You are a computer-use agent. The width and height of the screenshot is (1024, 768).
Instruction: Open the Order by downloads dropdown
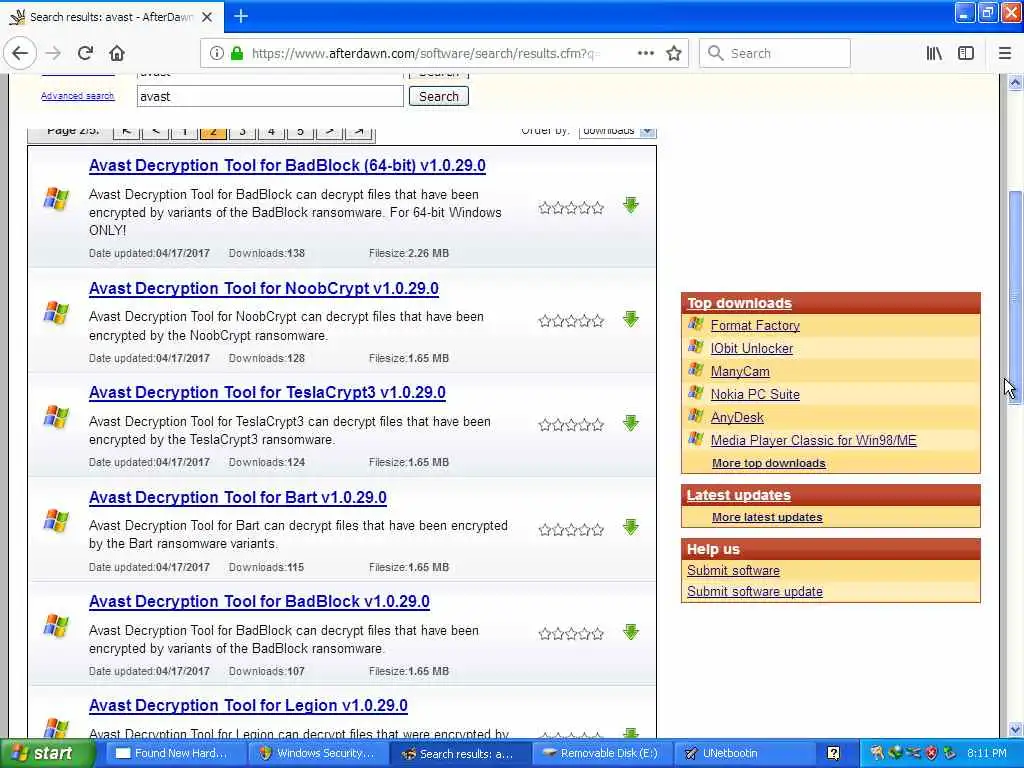617,131
